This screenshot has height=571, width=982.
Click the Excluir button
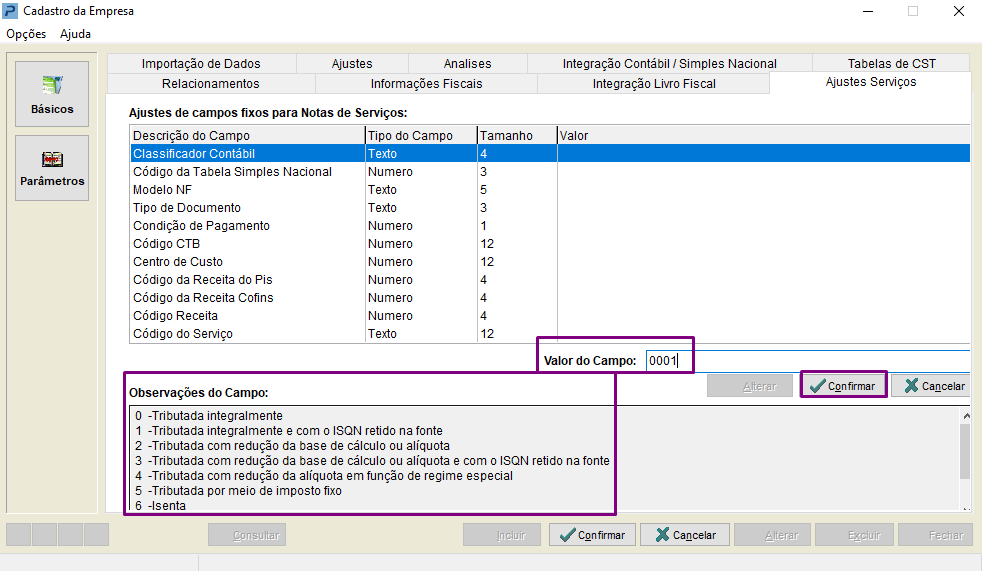[854, 535]
